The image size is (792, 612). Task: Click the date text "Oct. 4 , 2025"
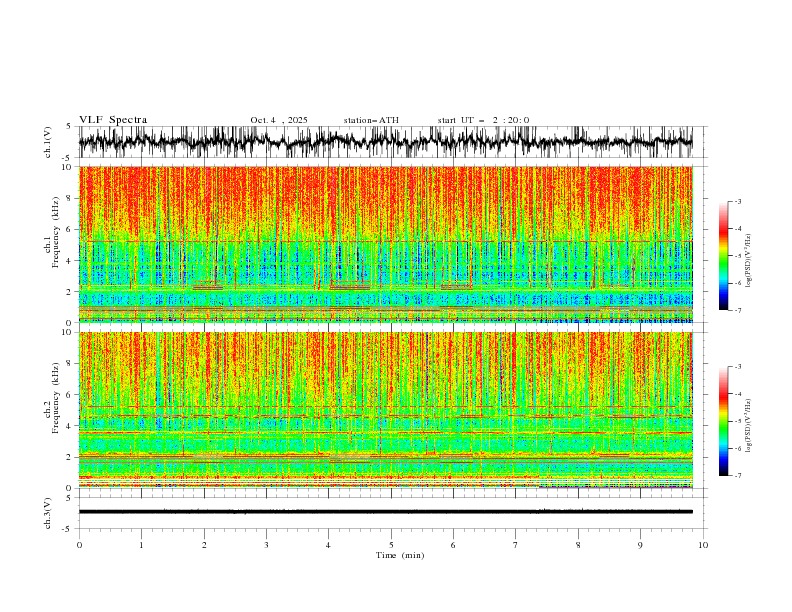[x=279, y=120]
